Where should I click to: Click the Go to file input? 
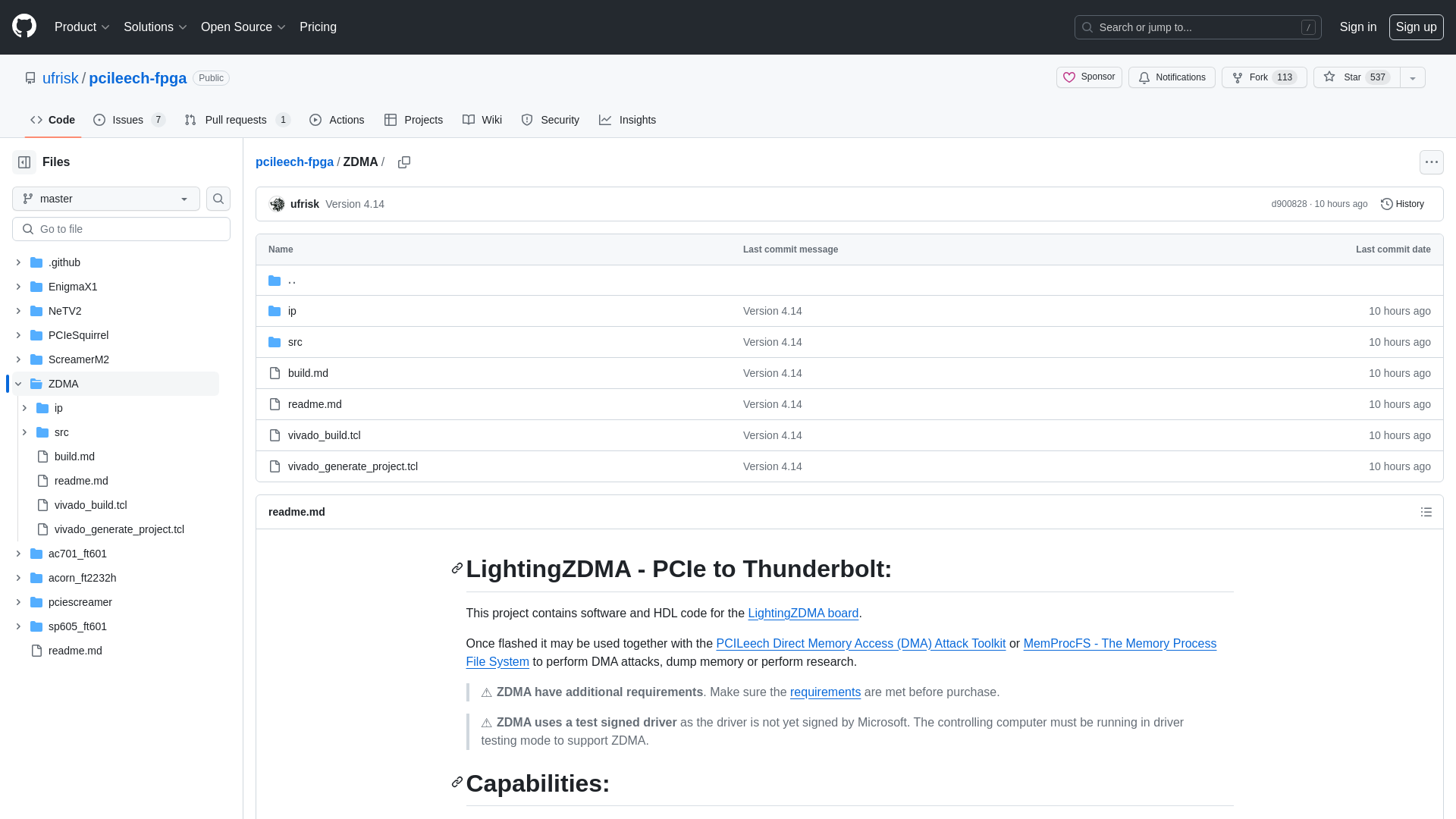tap(121, 229)
